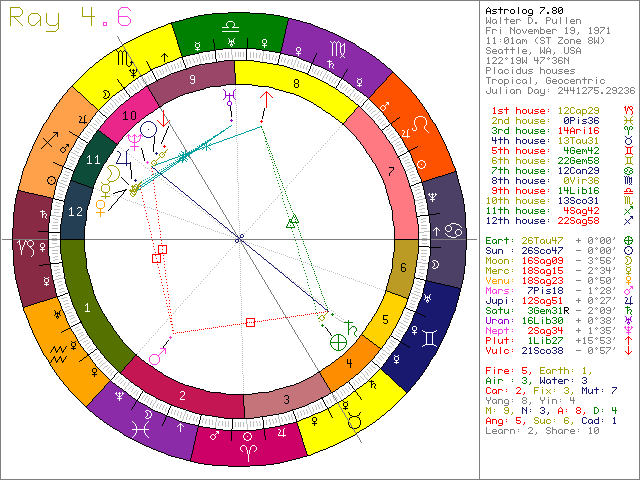
Task: Click the 'Astrolog 7.80' heading in the sidebar
Action: (x=524, y=11)
